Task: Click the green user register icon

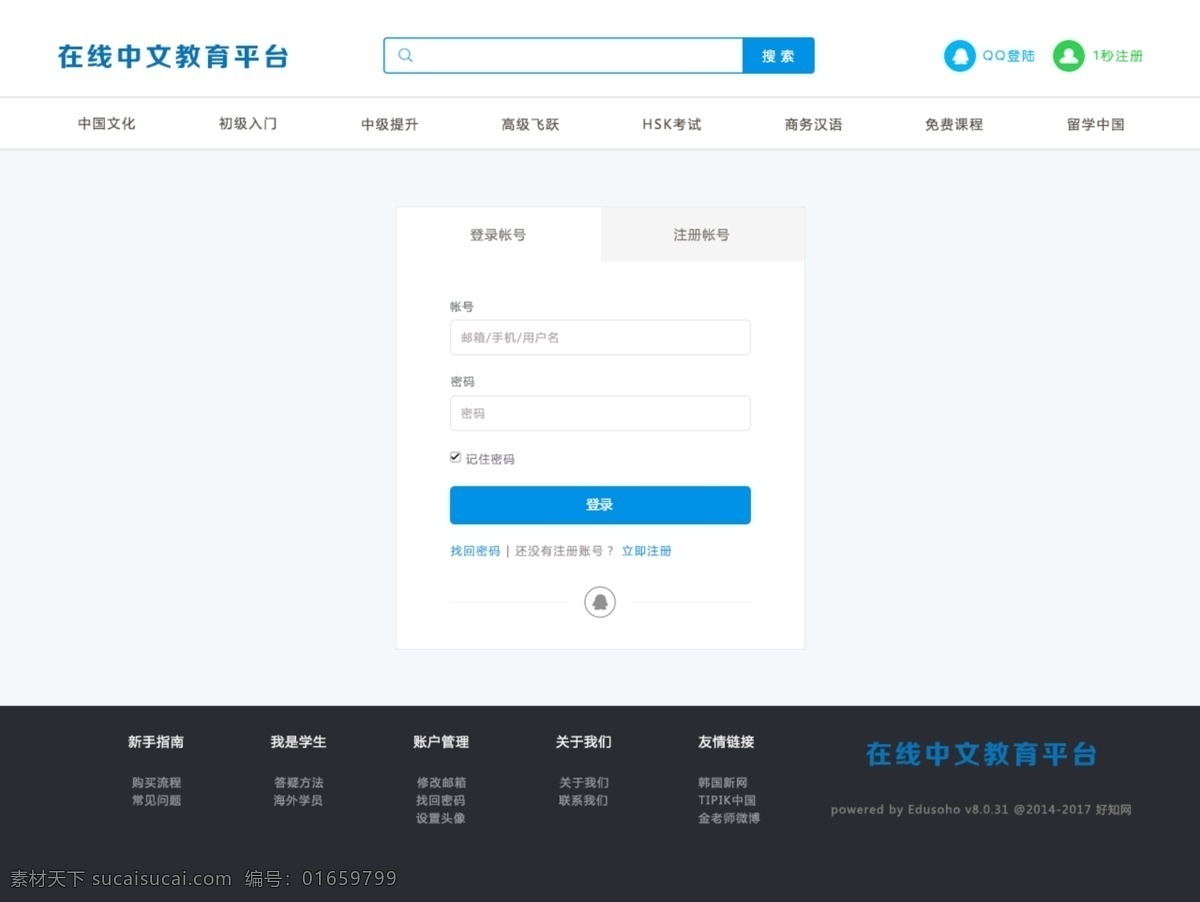Action: (x=1068, y=56)
